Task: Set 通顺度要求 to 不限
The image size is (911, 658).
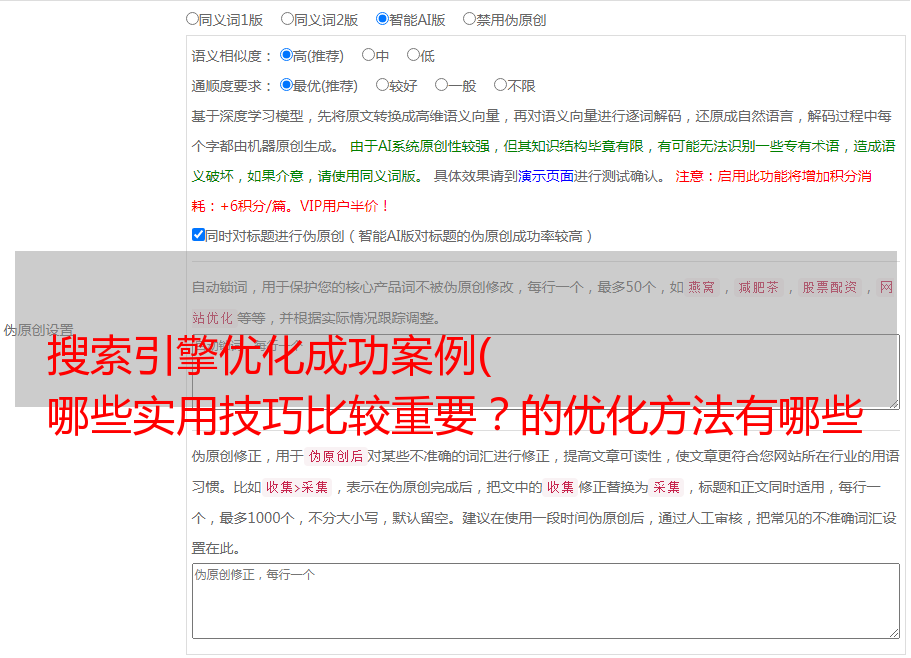Action: (x=500, y=85)
